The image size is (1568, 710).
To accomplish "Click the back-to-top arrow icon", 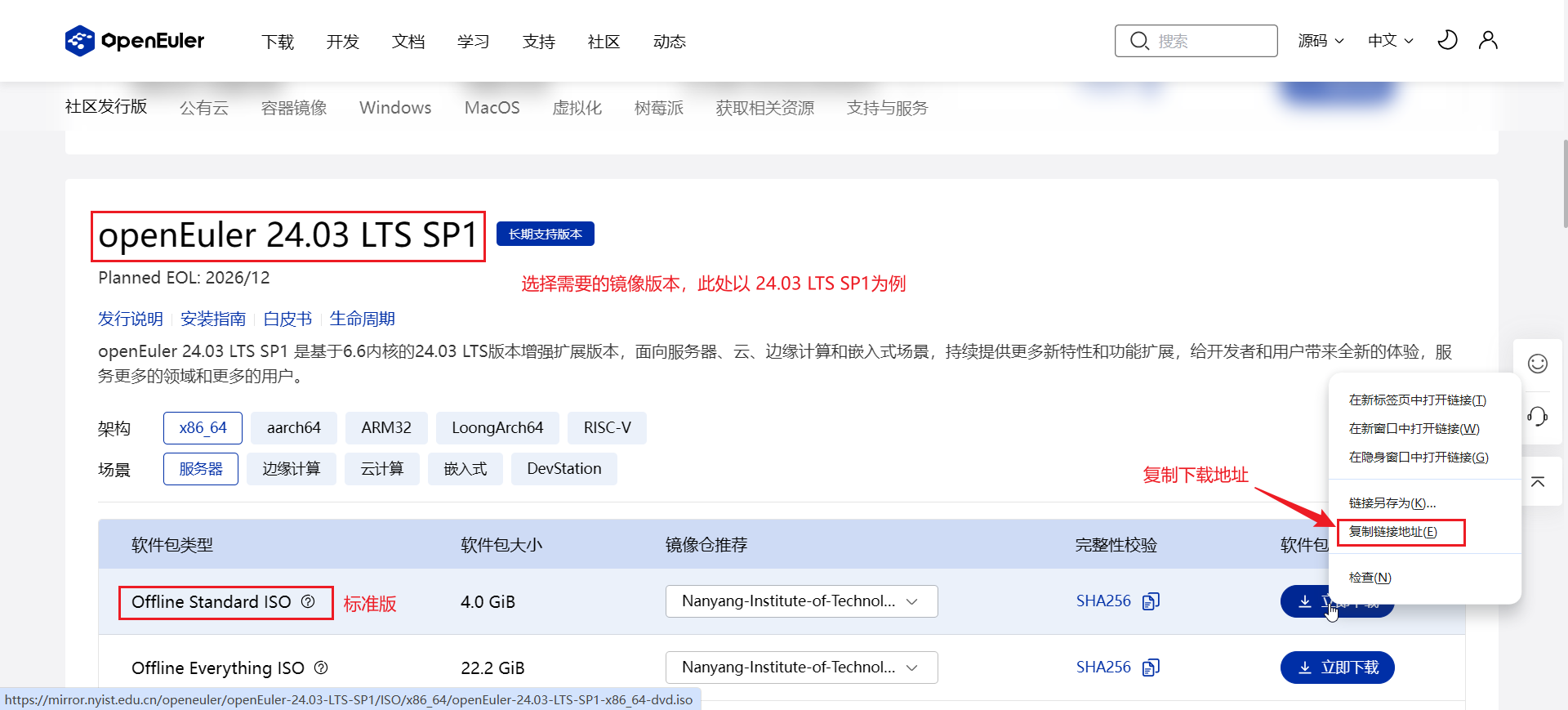I will coord(1538,482).
